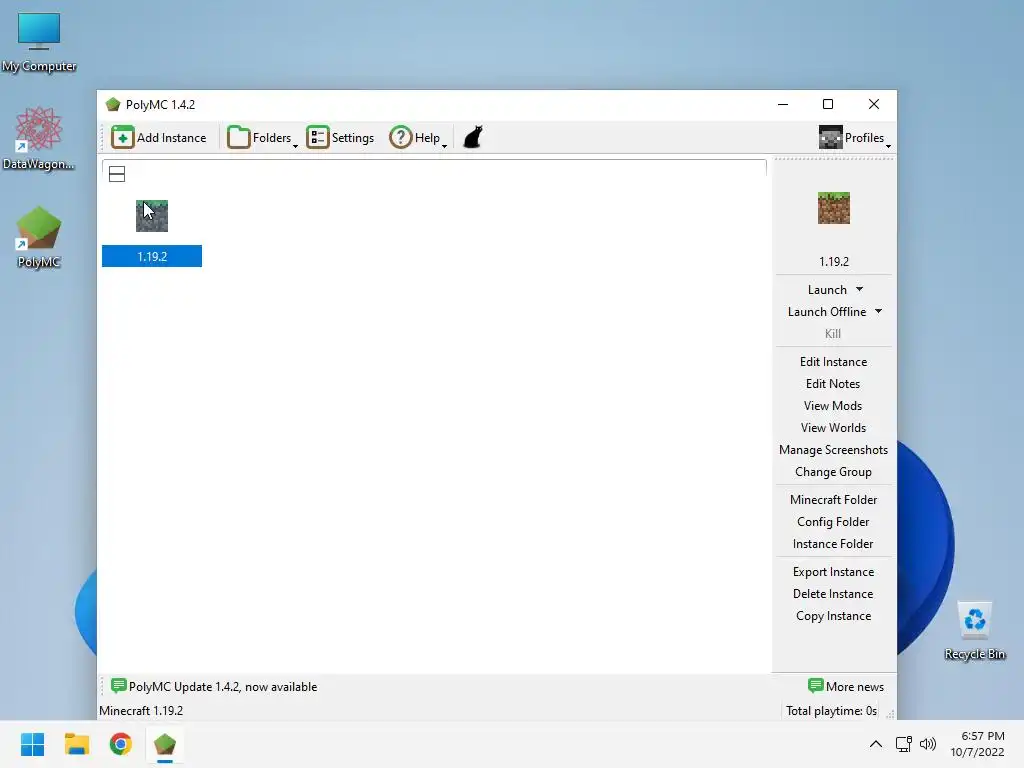Expand the Launch dropdown arrow

[x=859, y=289]
